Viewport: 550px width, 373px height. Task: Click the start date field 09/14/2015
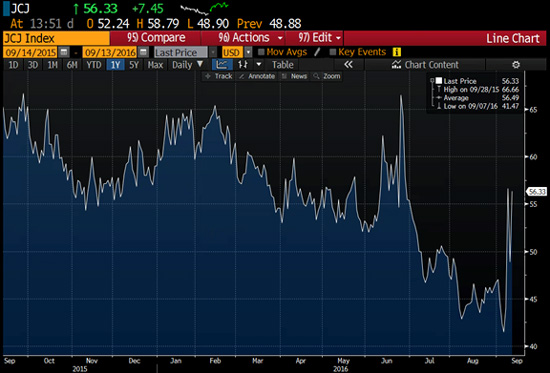[31, 52]
